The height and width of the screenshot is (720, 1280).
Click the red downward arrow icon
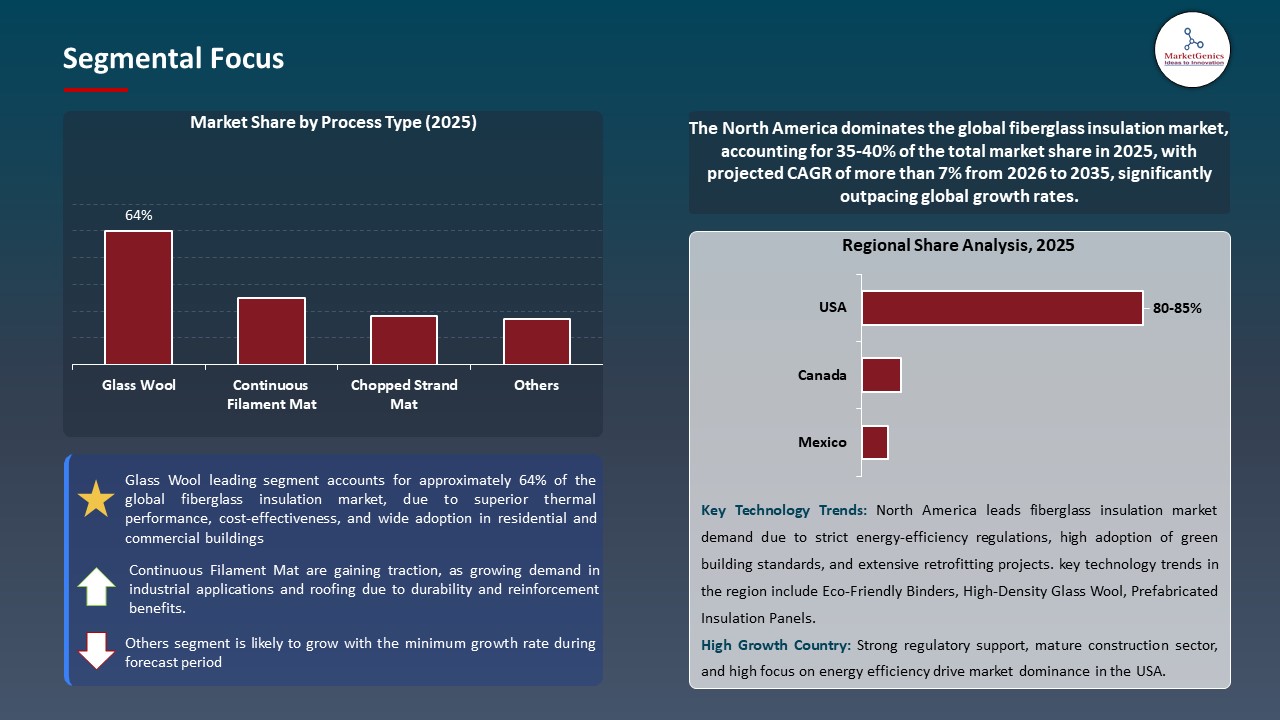[x=96, y=651]
